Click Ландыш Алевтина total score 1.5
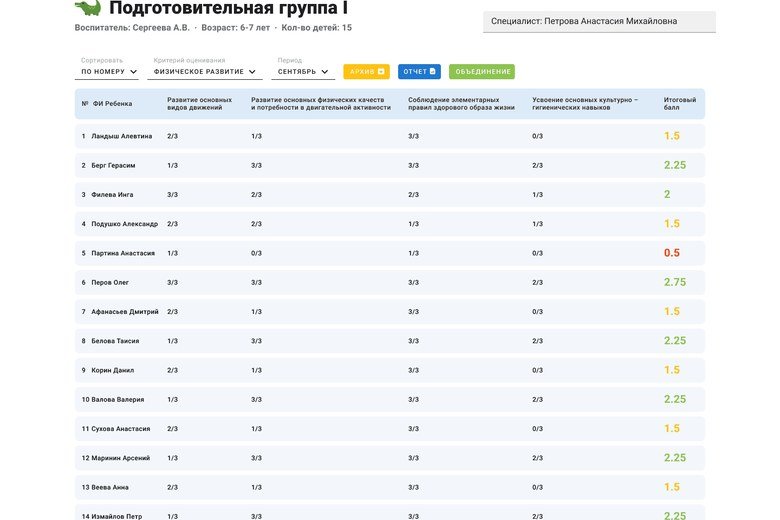The height and width of the screenshot is (520, 780). pos(672,136)
